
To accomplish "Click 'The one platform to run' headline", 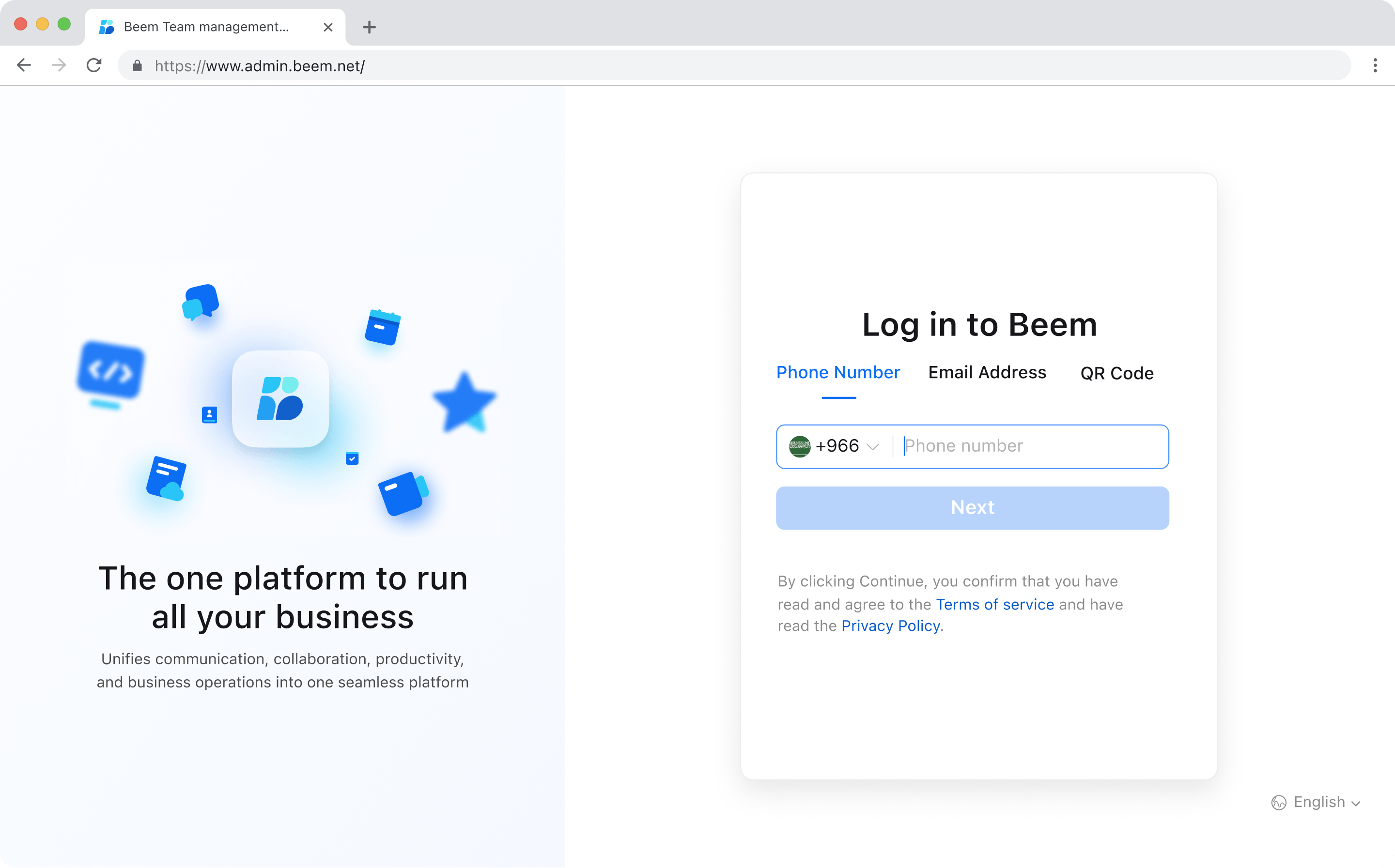I will click(x=282, y=579).
